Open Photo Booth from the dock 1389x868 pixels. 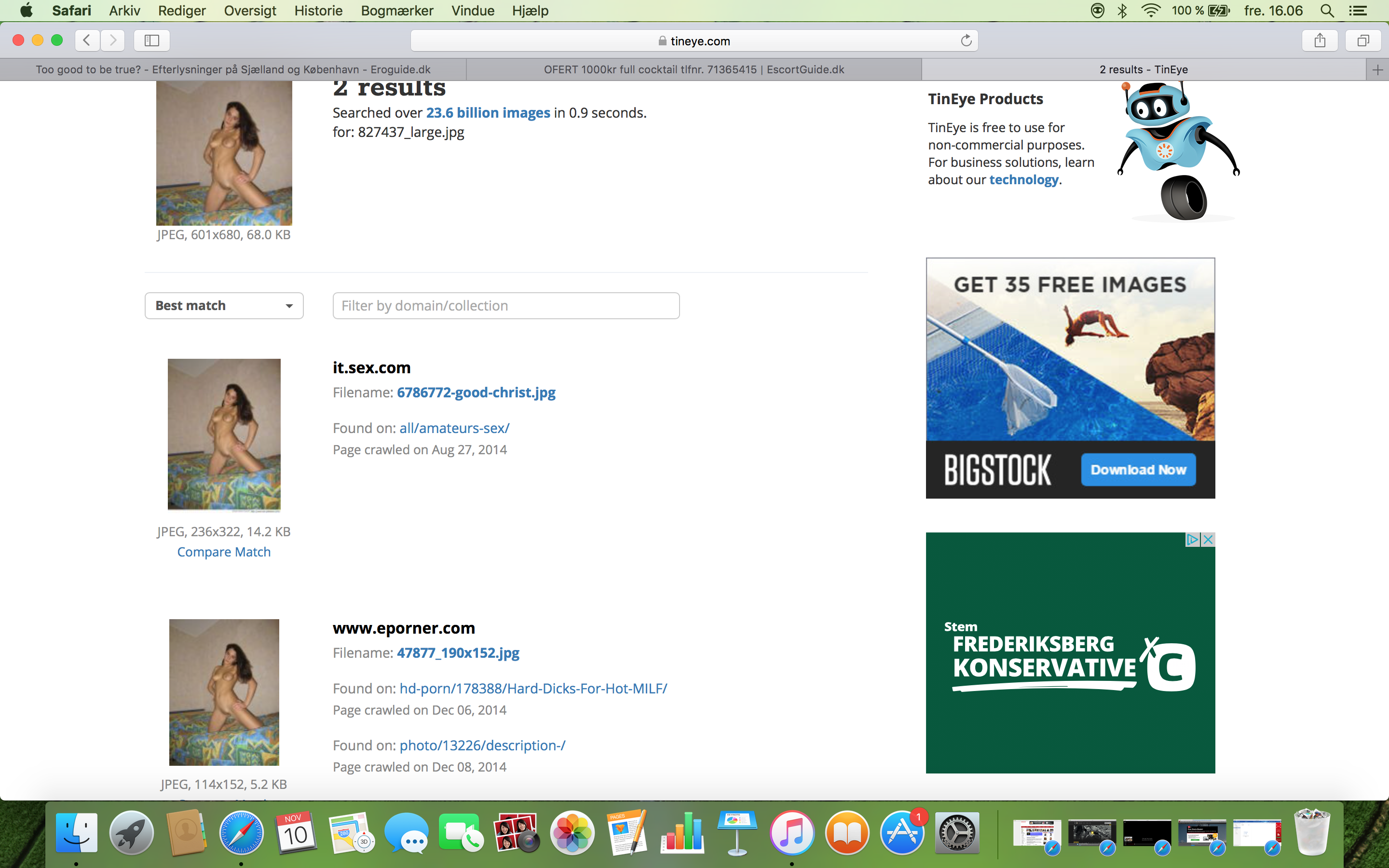(x=517, y=832)
